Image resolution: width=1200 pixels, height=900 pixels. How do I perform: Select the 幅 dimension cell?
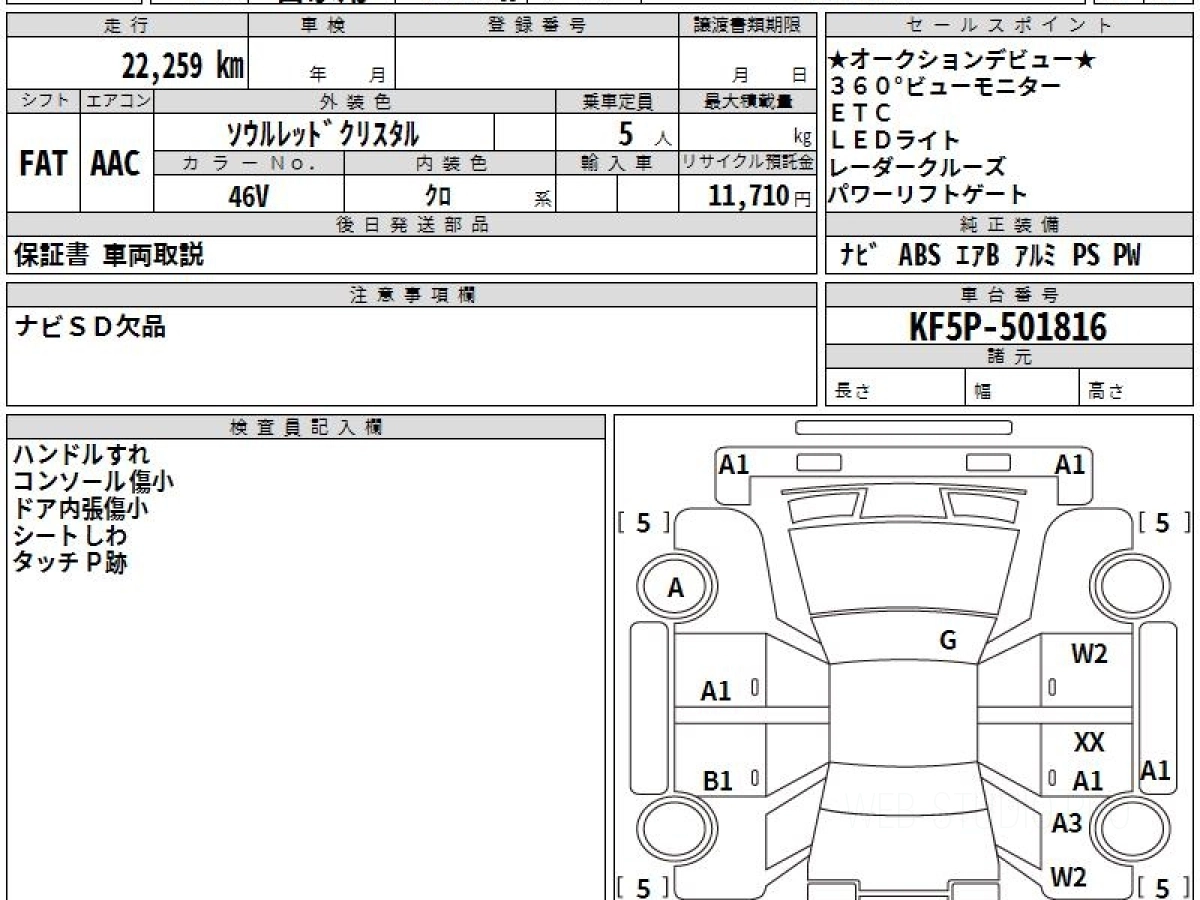coord(1023,389)
